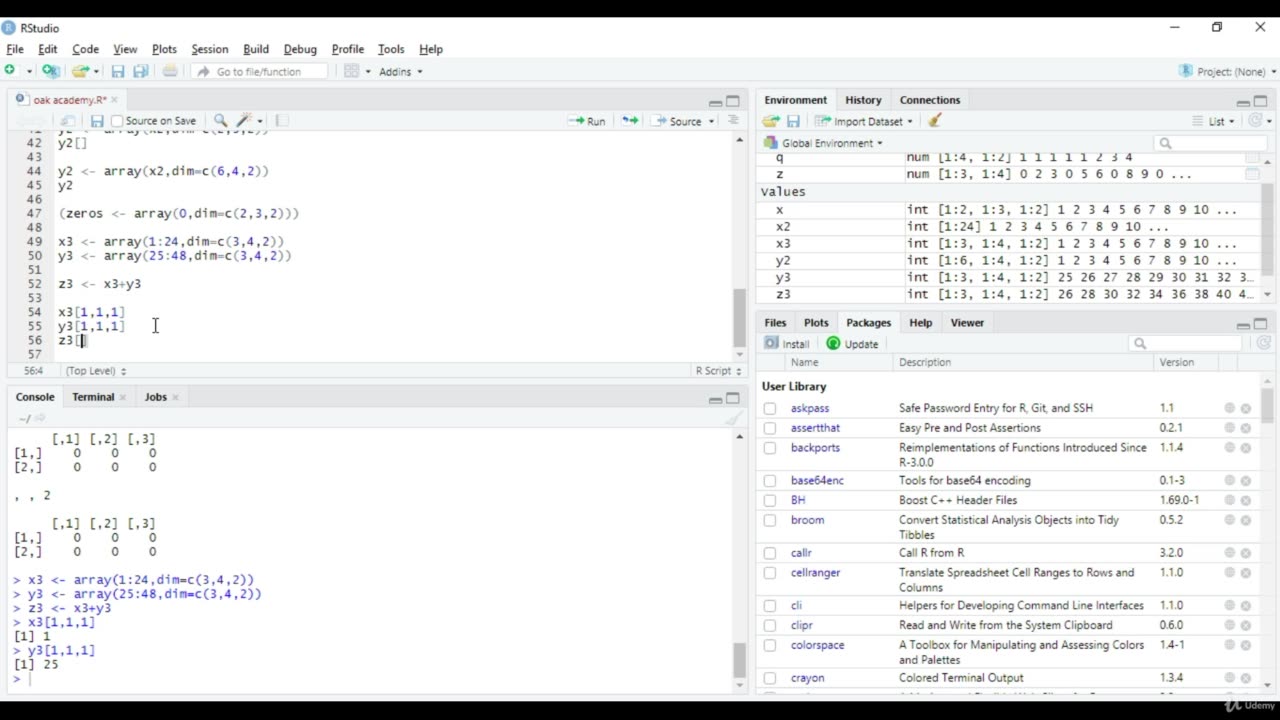Open the Addins dropdown
Image resolution: width=1280 pixels, height=720 pixels.
(x=400, y=71)
